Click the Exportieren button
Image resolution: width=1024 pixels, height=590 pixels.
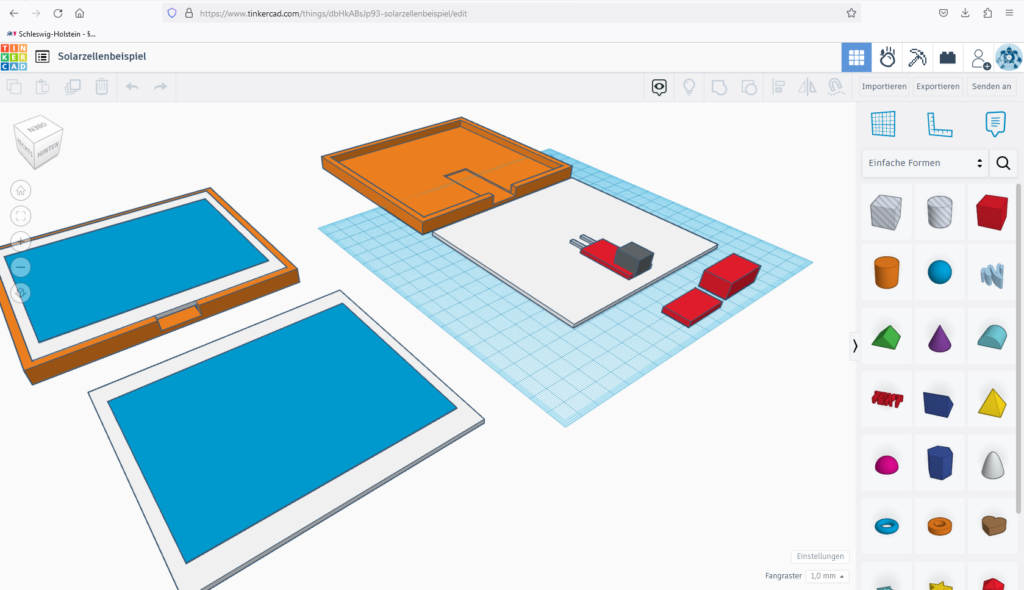click(938, 87)
